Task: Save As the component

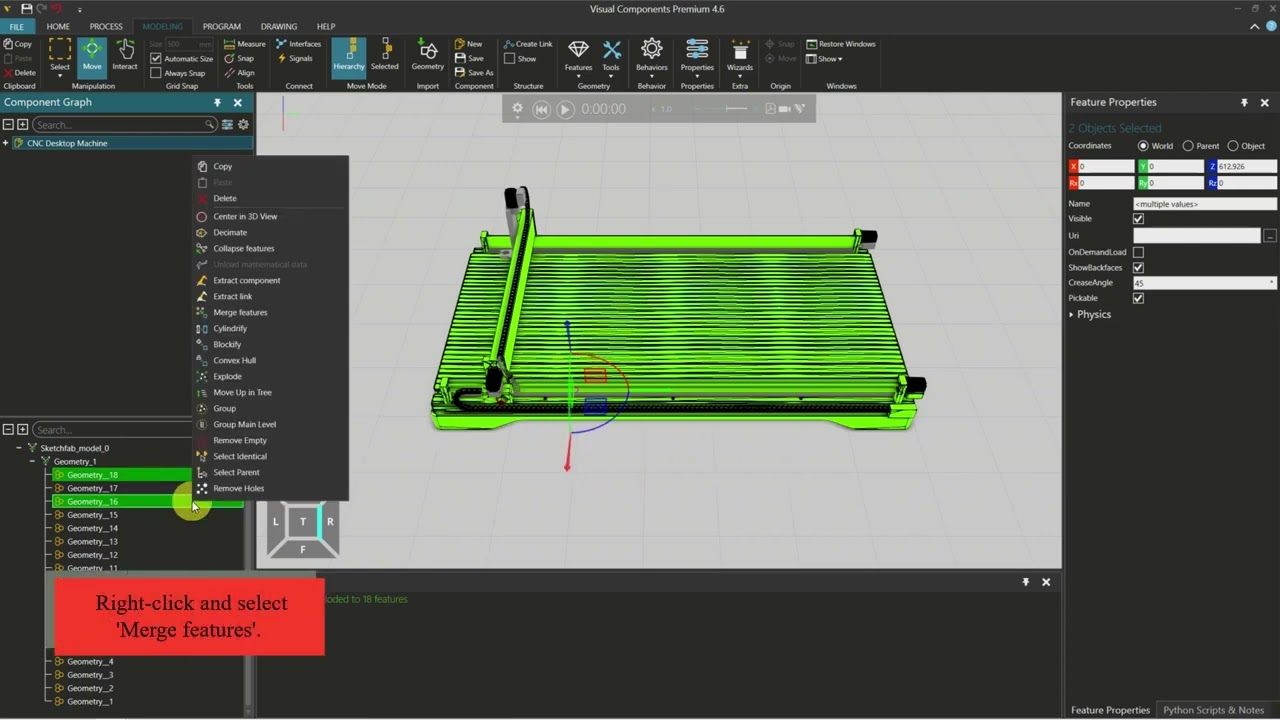Action: coord(474,73)
